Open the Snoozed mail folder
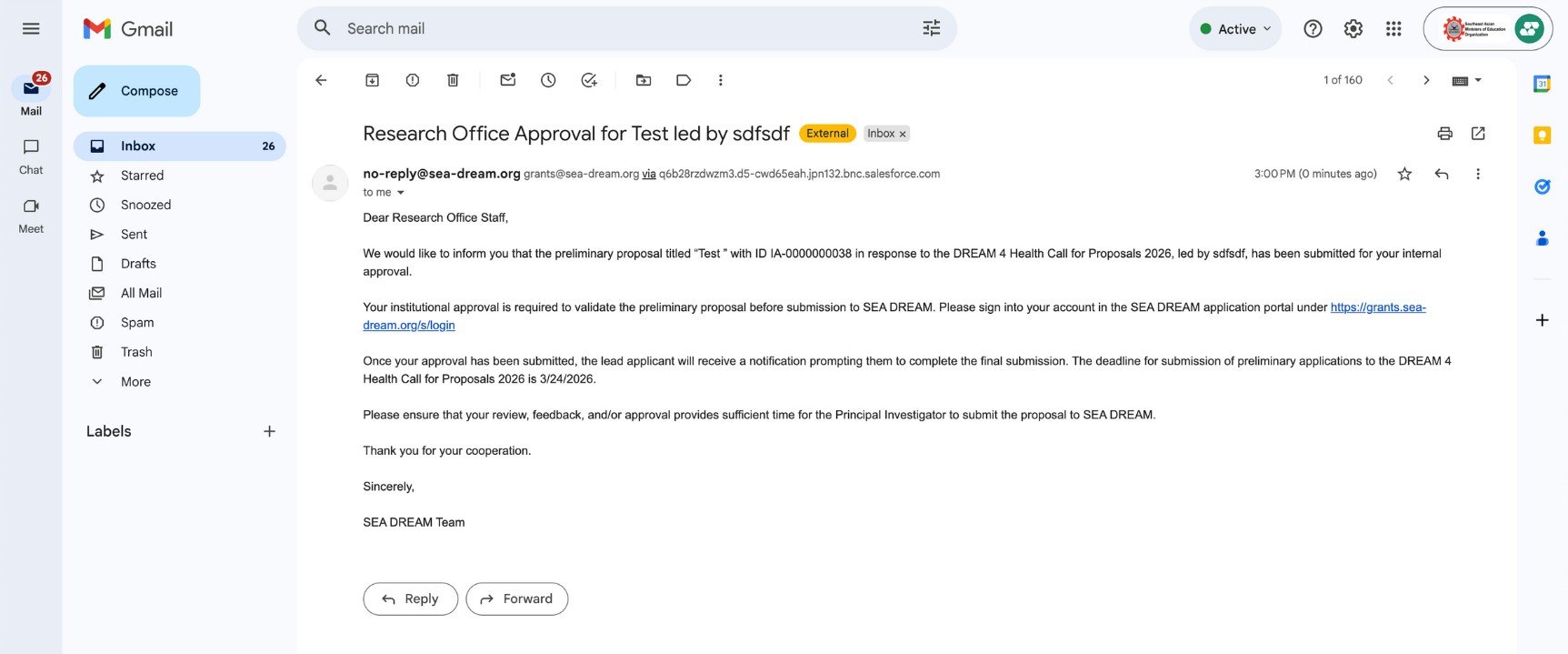Image resolution: width=1568 pixels, height=654 pixels. (x=145, y=204)
